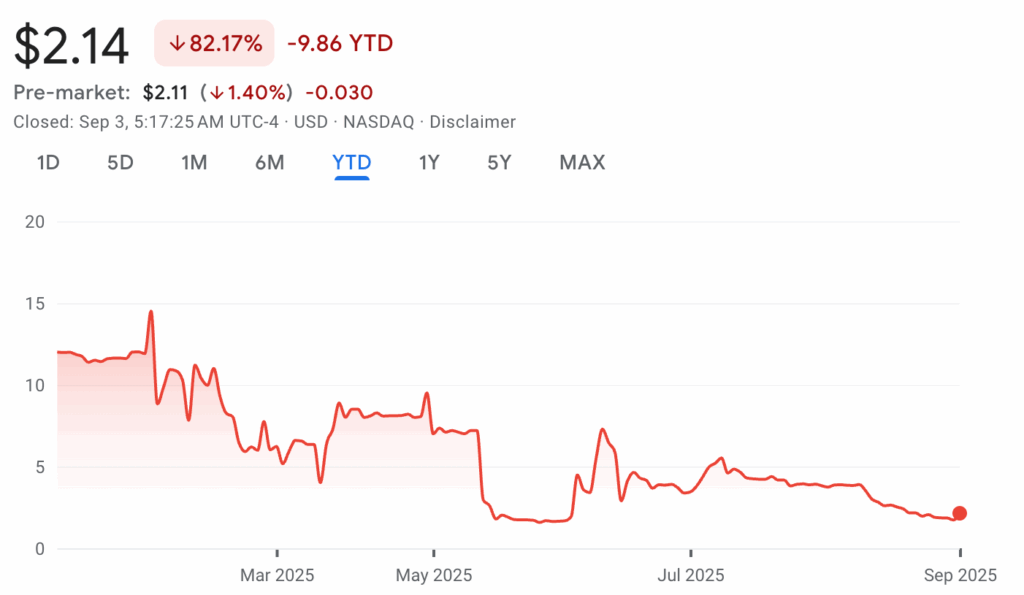Switch to the 5D chart range
1024x595 pixels.
point(120,162)
